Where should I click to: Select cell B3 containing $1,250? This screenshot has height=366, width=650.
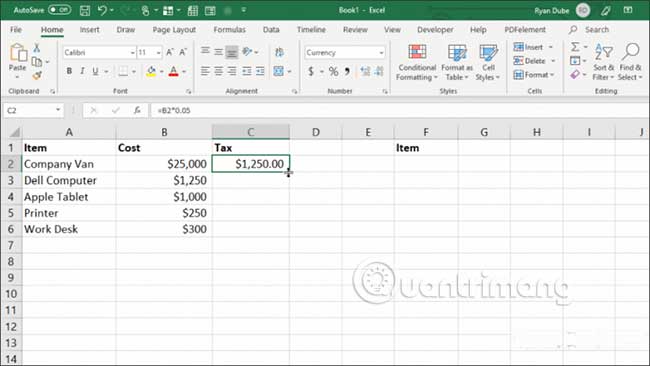164,180
